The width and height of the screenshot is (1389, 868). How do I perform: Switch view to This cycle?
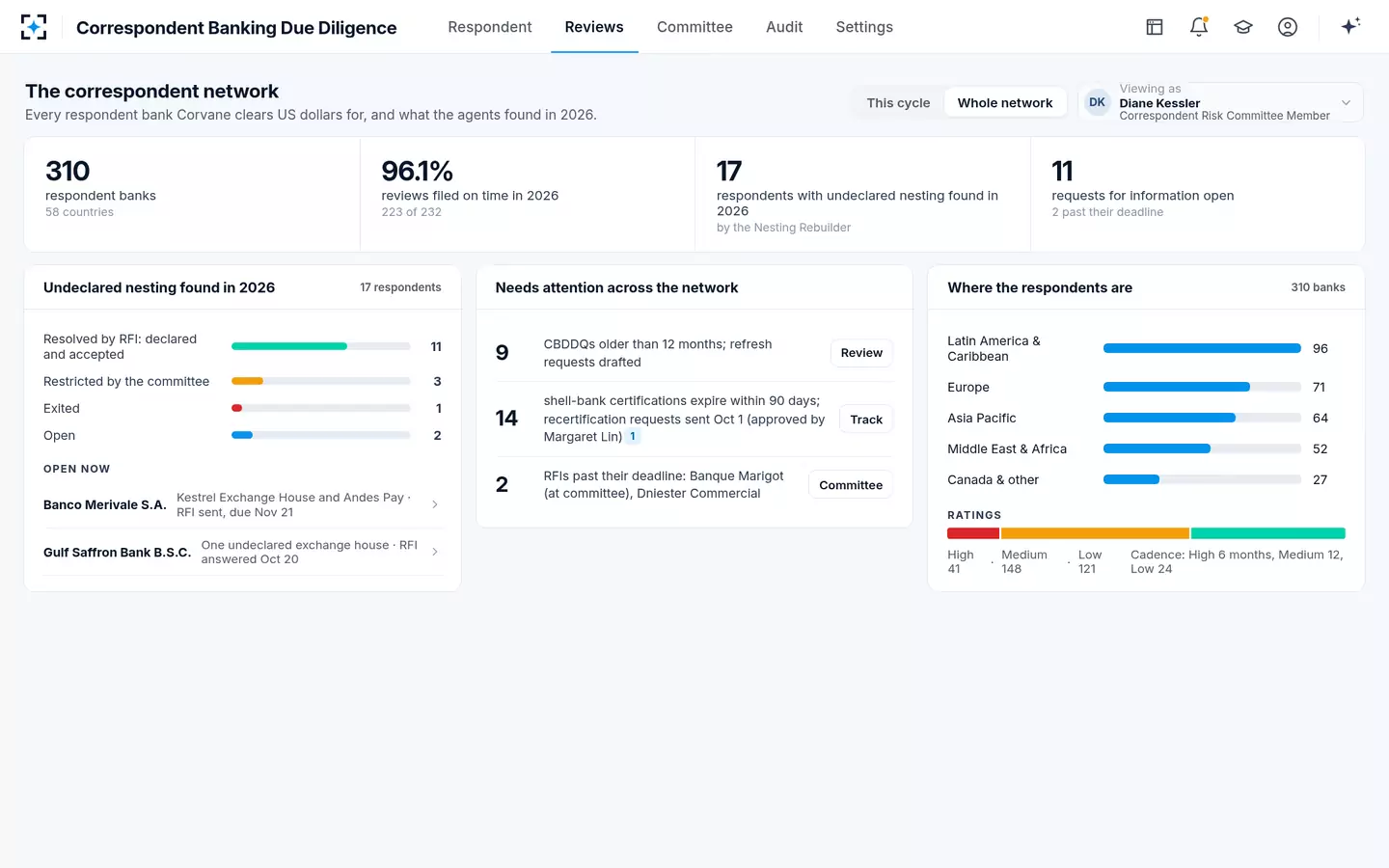click(898, 103)
